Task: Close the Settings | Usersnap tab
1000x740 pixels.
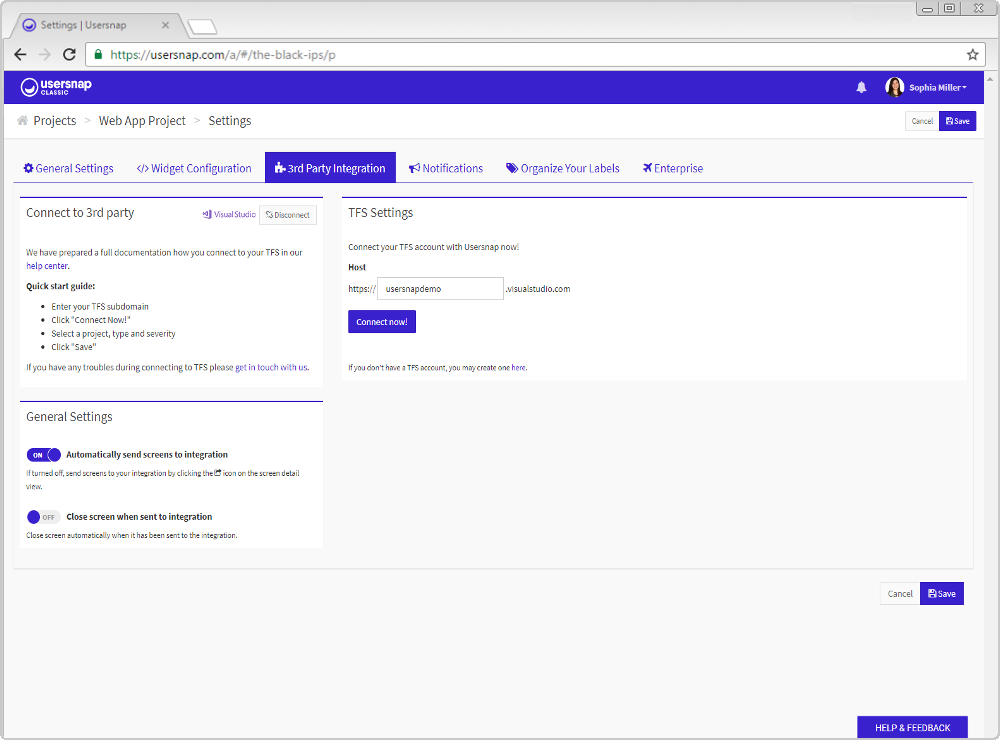Action: point(165,26)
